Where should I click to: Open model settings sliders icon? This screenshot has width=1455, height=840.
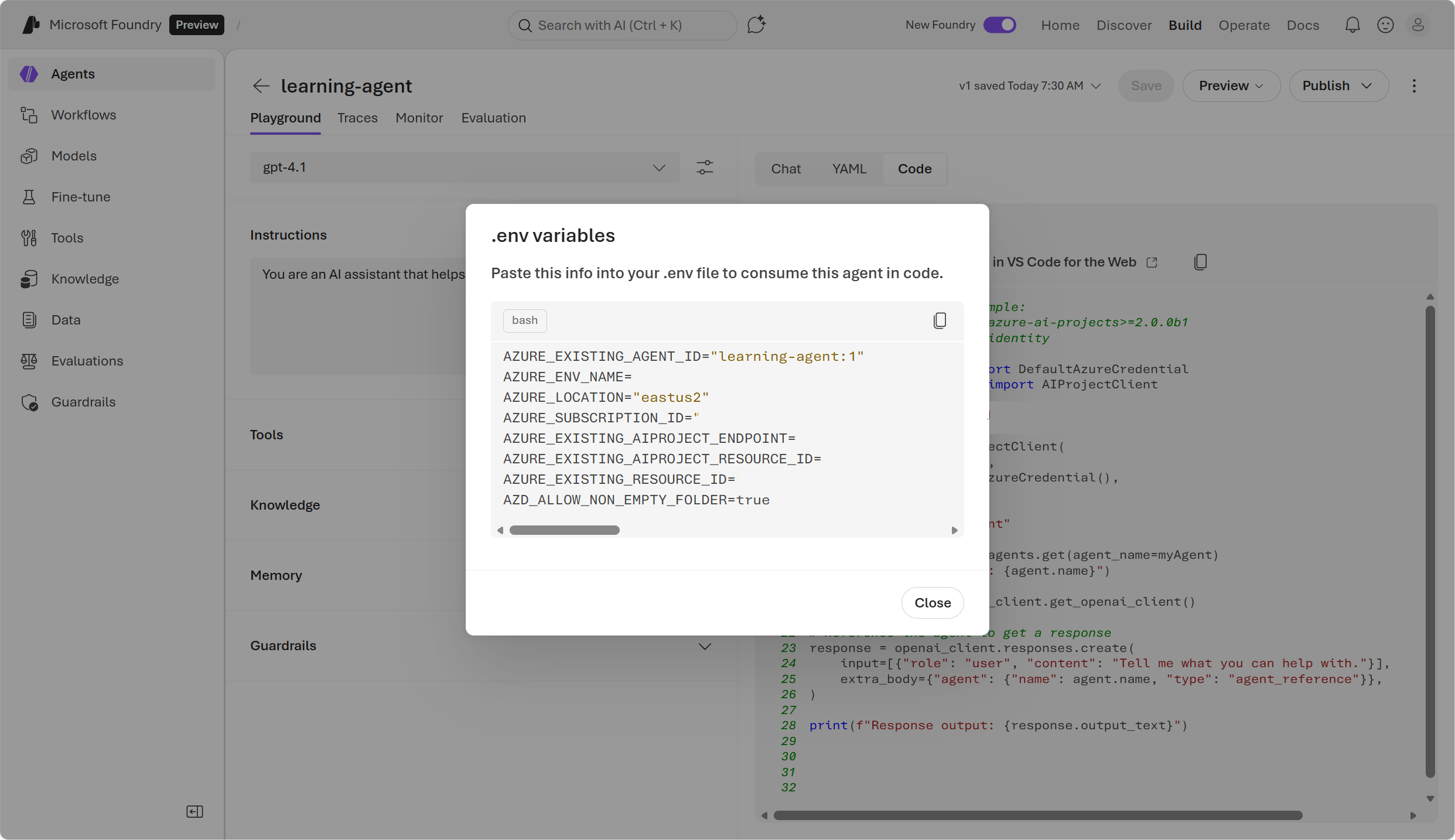tap(705, 168)
